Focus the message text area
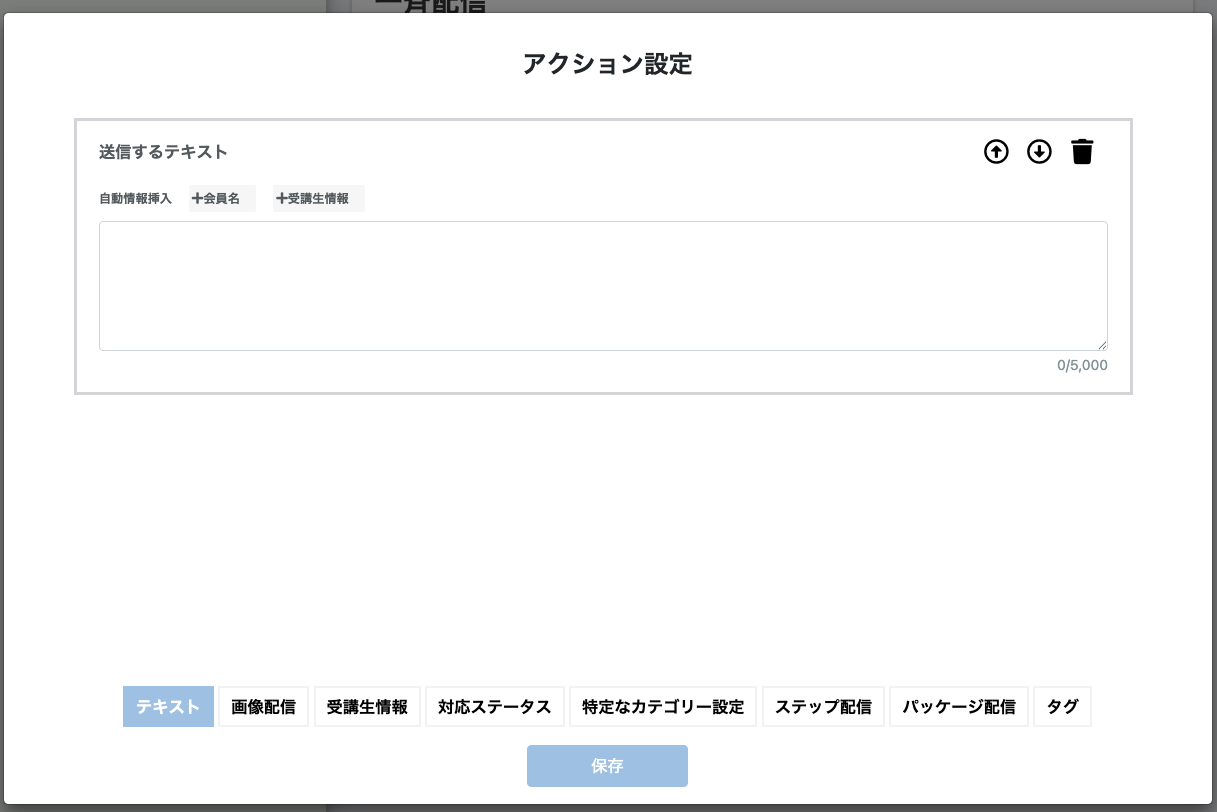This screenshot has height=812, width=1217. coord(602,285)
